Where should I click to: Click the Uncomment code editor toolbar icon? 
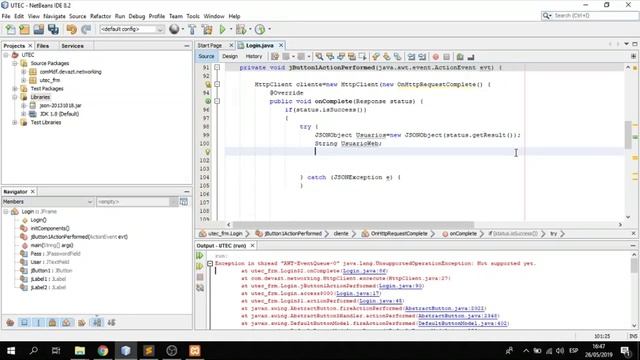471,57
